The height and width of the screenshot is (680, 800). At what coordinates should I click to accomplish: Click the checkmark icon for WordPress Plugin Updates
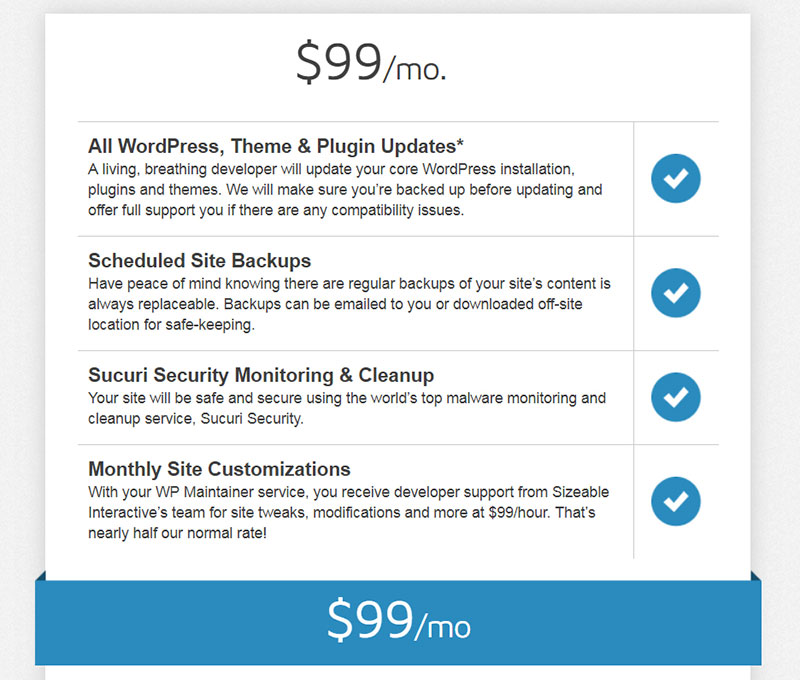(676, 179)
